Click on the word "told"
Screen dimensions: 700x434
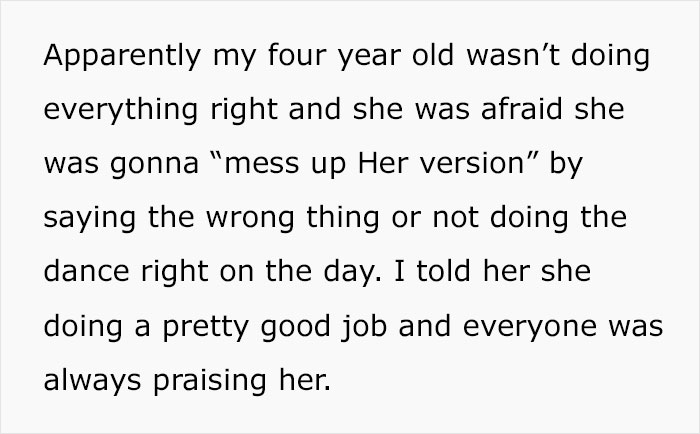click(x=444, y=271)
